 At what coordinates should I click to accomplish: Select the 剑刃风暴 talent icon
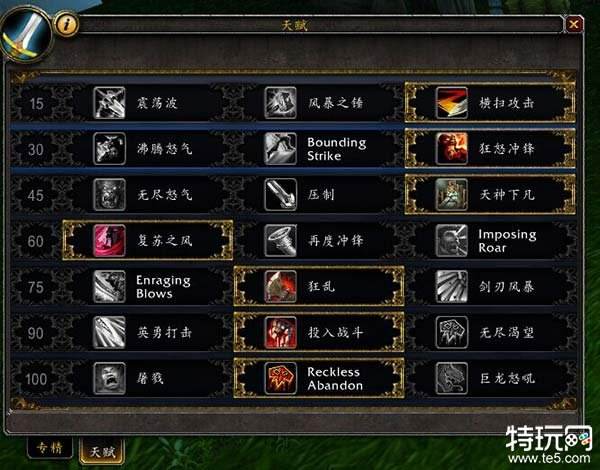pyautogui.click(x=452, y=286)
